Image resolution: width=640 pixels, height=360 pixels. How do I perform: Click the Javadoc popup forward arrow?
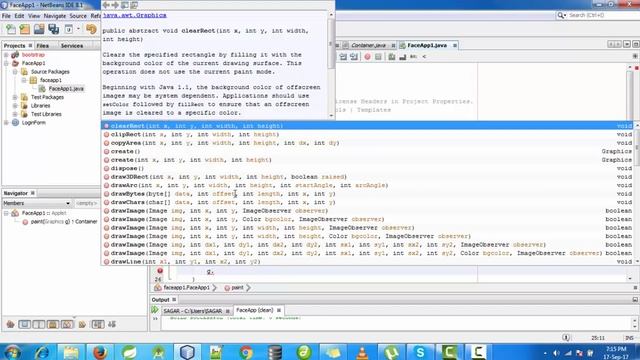click(x=115, y=5)
